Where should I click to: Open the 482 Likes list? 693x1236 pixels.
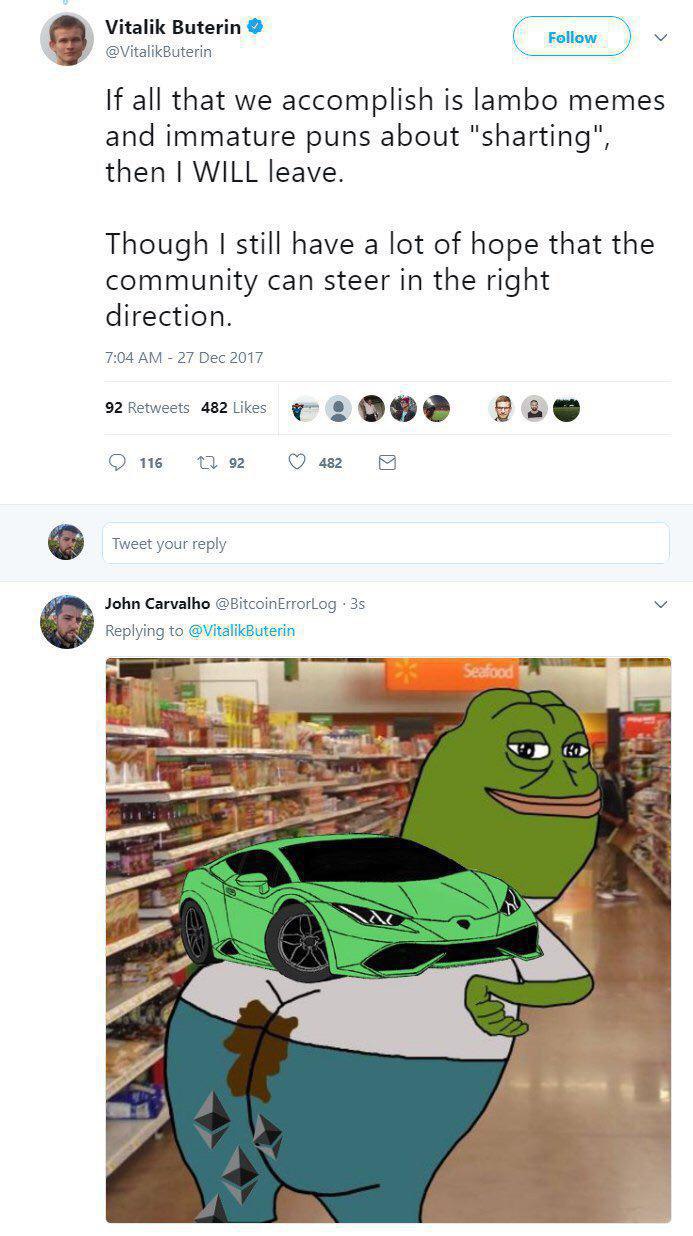[234, 407]
